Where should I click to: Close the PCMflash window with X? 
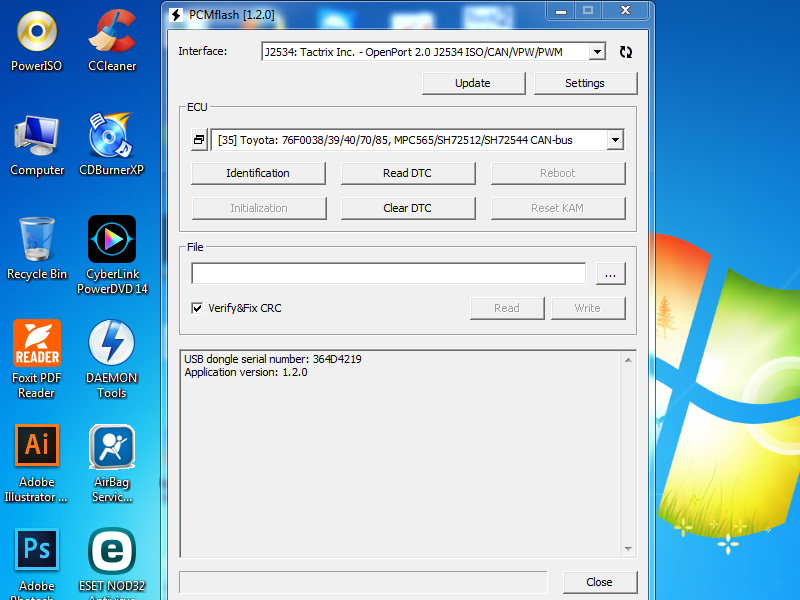point(626,11)
